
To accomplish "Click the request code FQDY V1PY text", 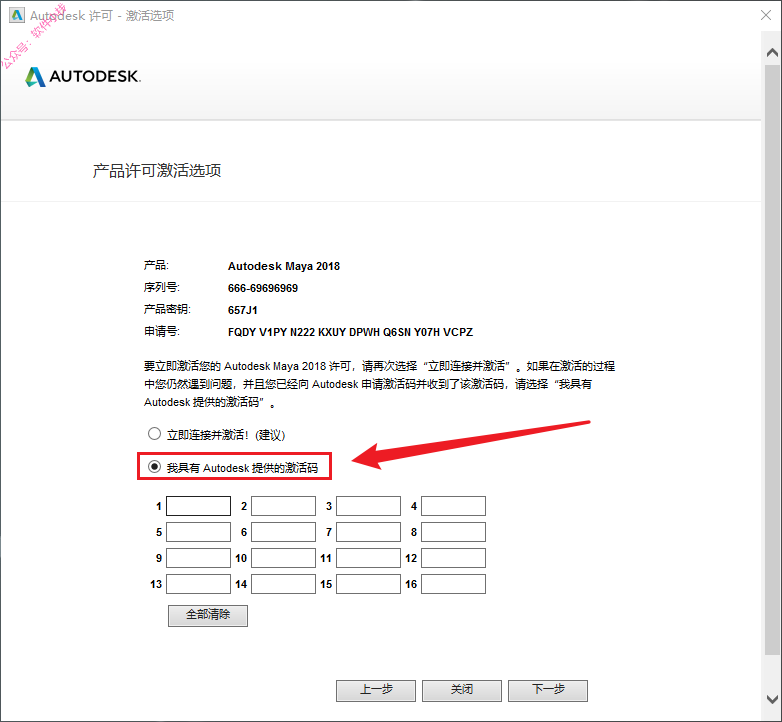I will (x=350, y=332).
